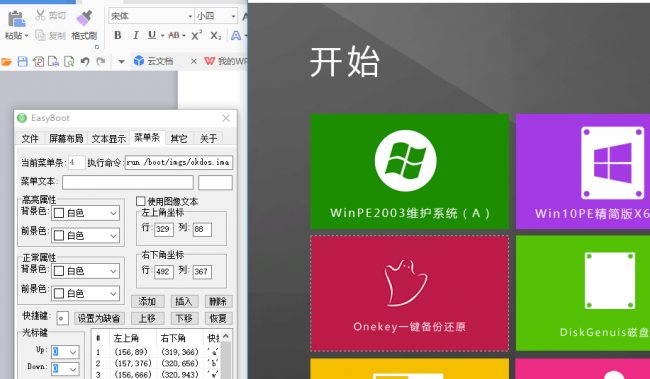This screenshot has height=379, width=650.
Task: Open the quick access toolbar customize arrow
Action: (121, 62)
